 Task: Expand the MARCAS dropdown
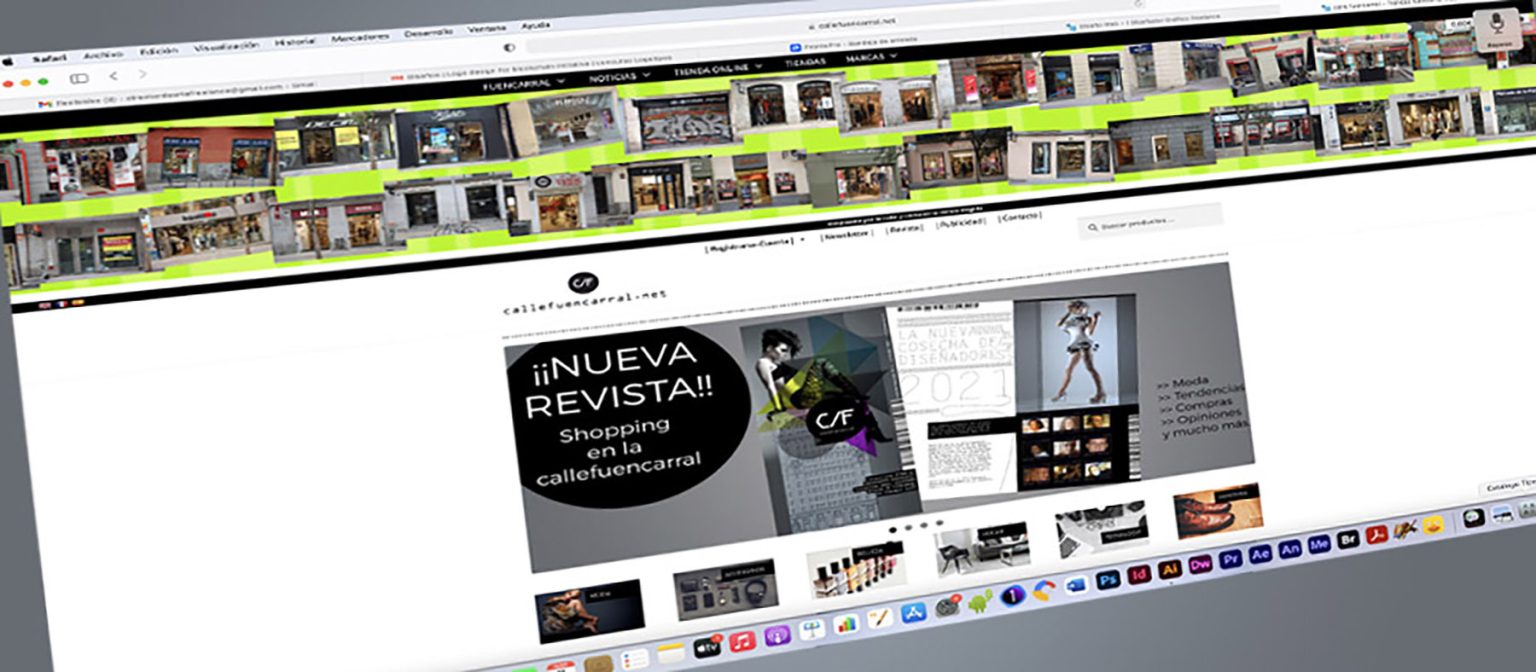pyautogui.click(x=871, y=58)
